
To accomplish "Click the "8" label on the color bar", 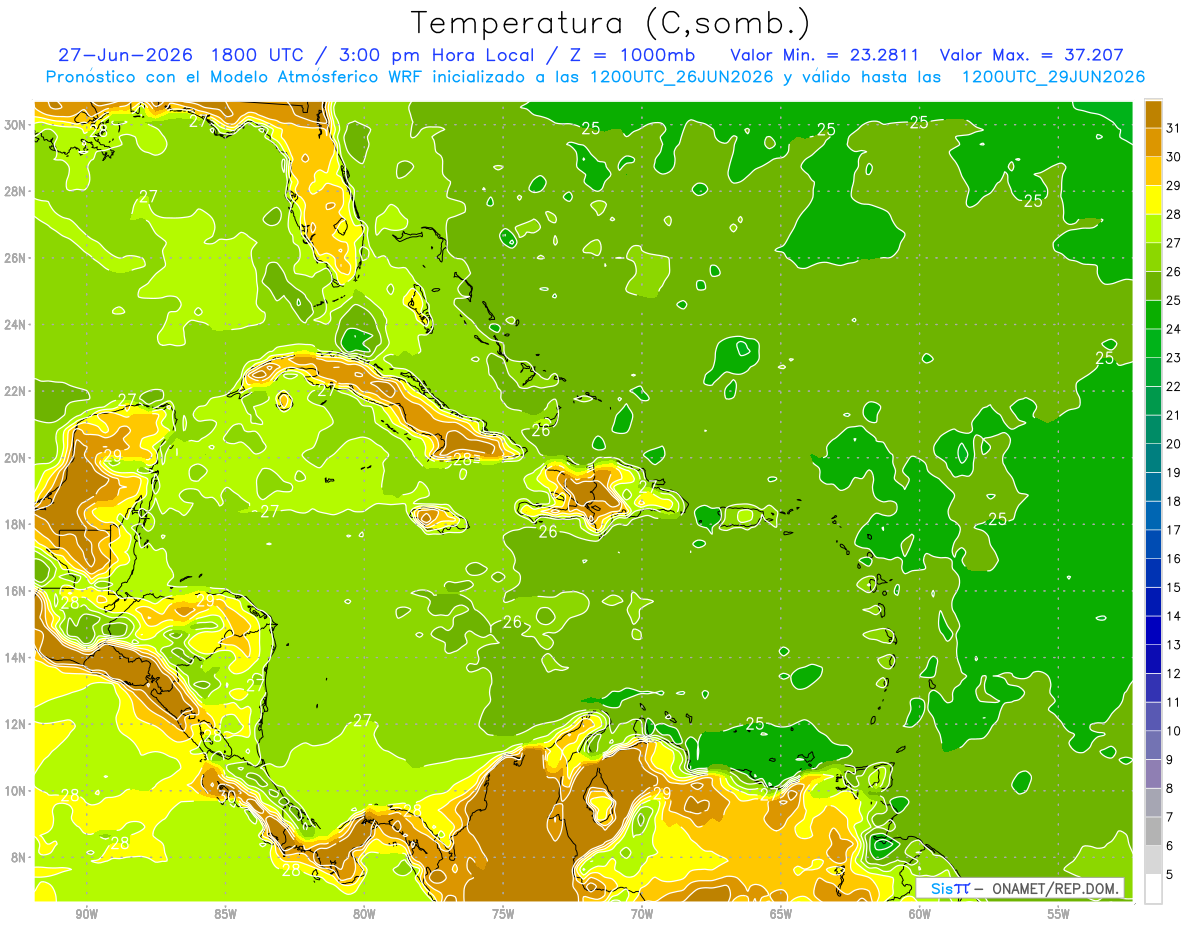I will point(1171,788).
